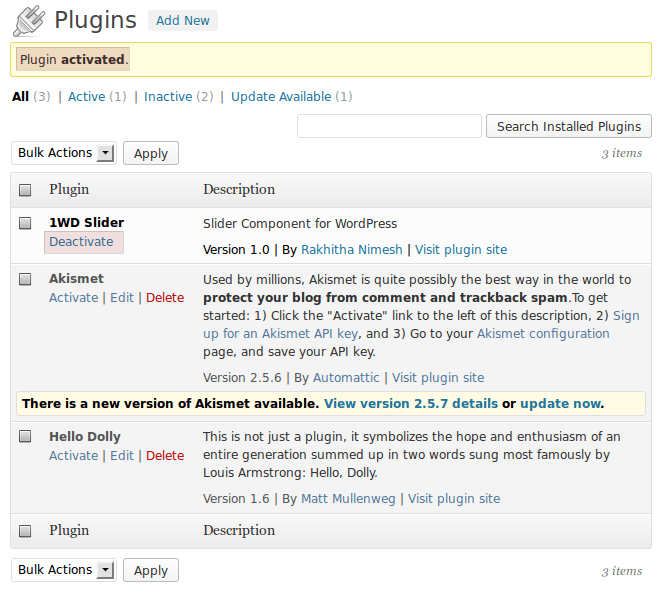Image resolution: width=663 pixels, height=593 pixels.
Task: Click the top Apply button
Action: 151,154
